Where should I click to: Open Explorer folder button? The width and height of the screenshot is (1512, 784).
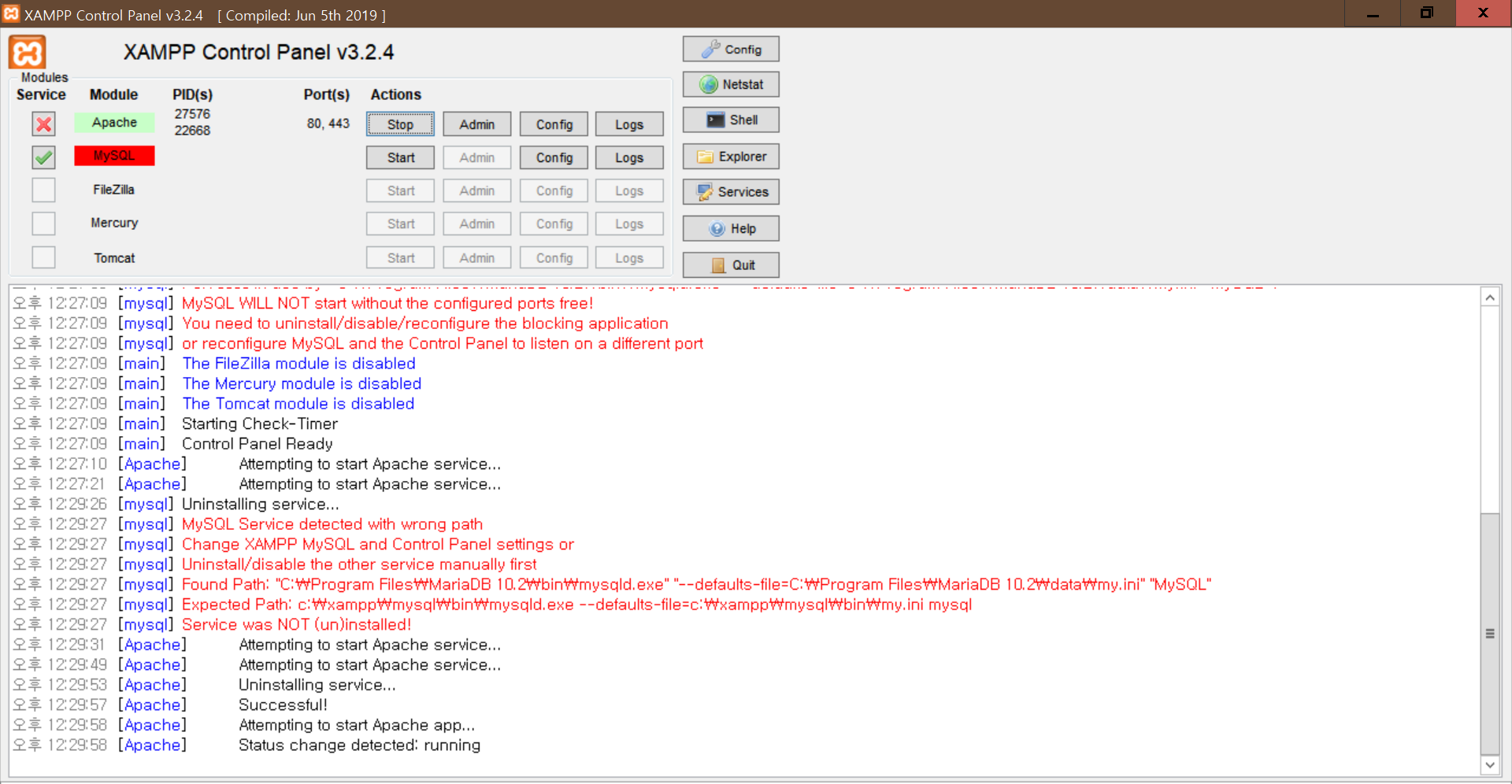[x=731, y=157]
